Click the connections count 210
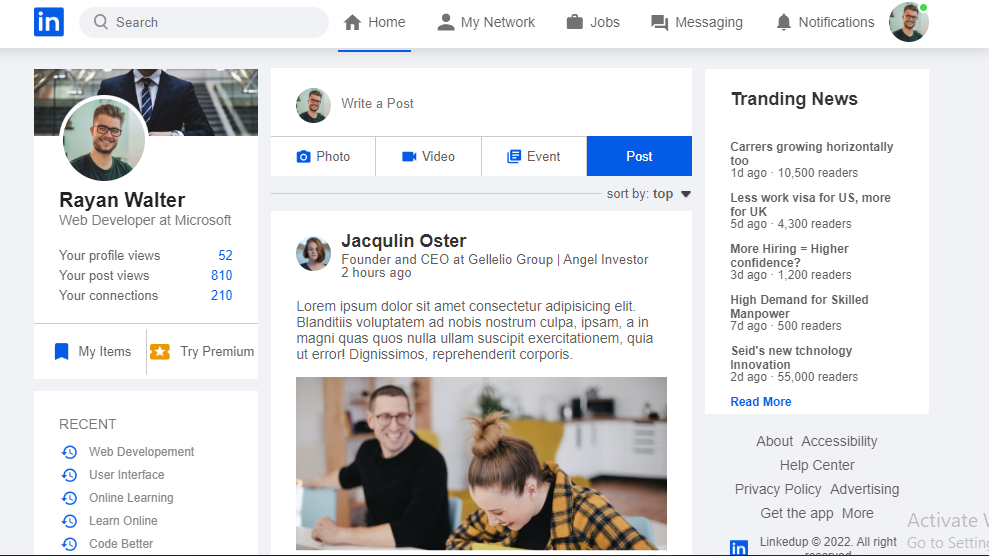 (x=221, y=296)
